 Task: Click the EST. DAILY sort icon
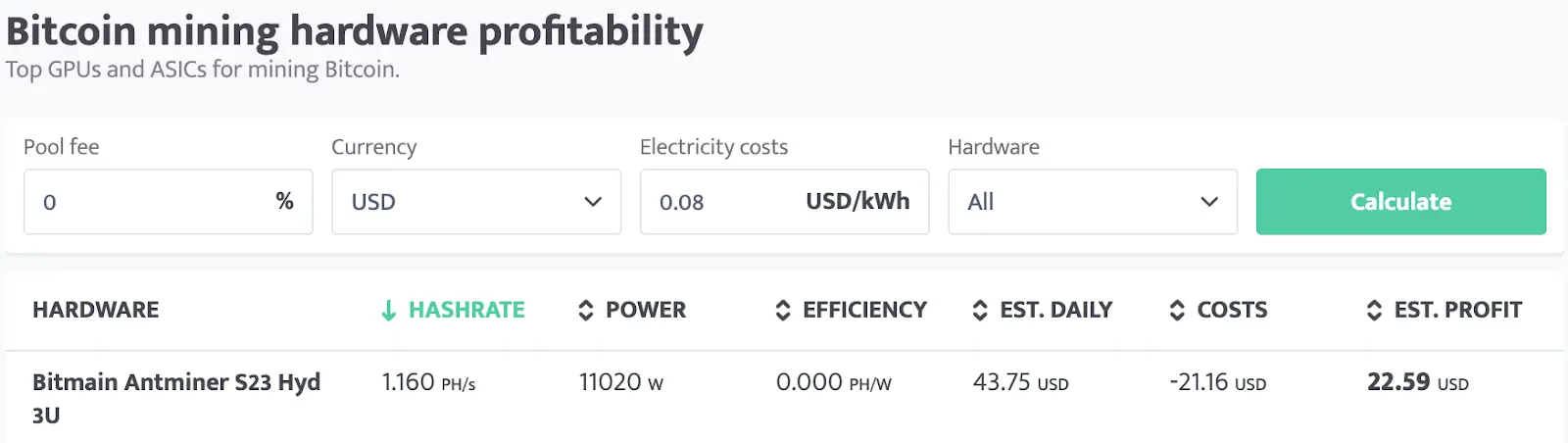(x=980, y=311)
